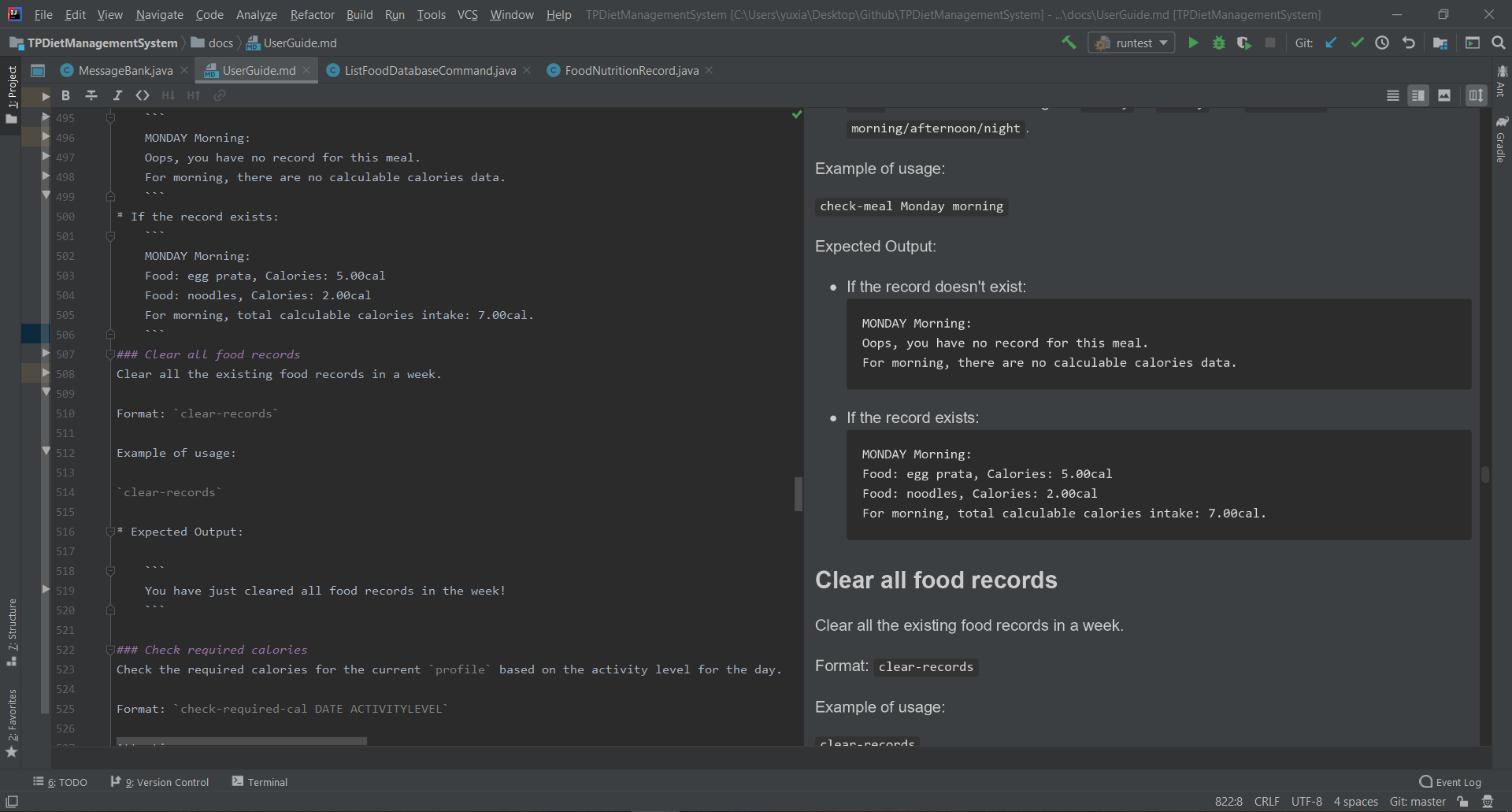The image size is (1512, 812).
Task: Open Run Anything window icon
Action: pyautogui.click(x=1473, y=43)
